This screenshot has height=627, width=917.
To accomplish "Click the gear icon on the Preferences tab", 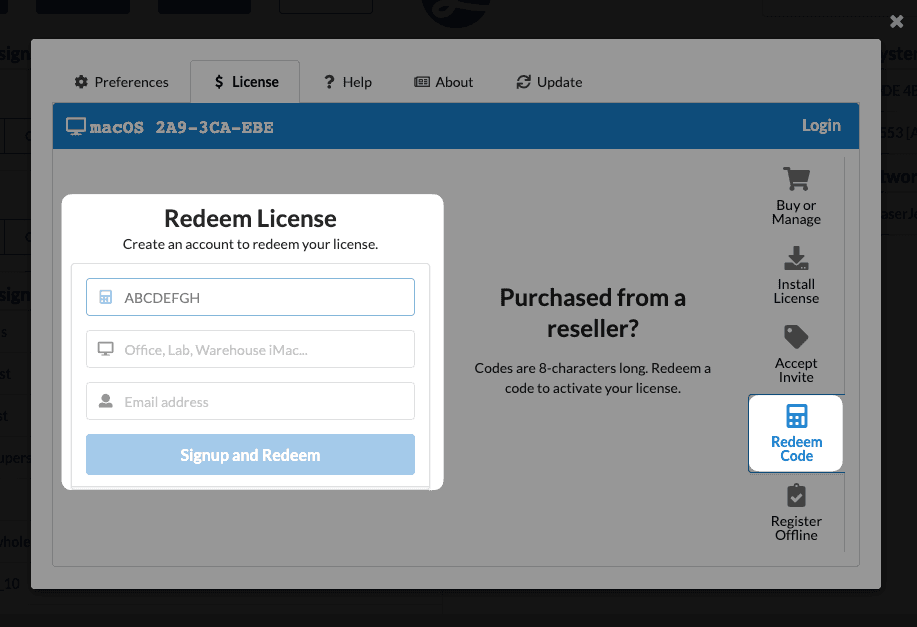I will (x=80, y=82).
